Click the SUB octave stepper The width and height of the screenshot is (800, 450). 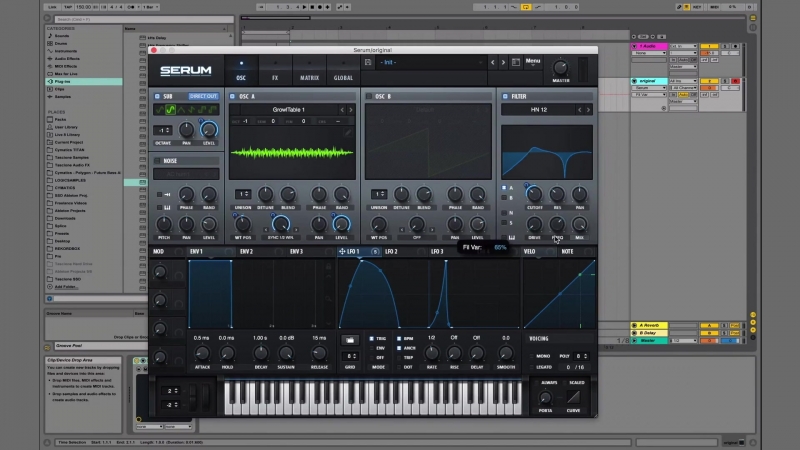pos(164,130)
